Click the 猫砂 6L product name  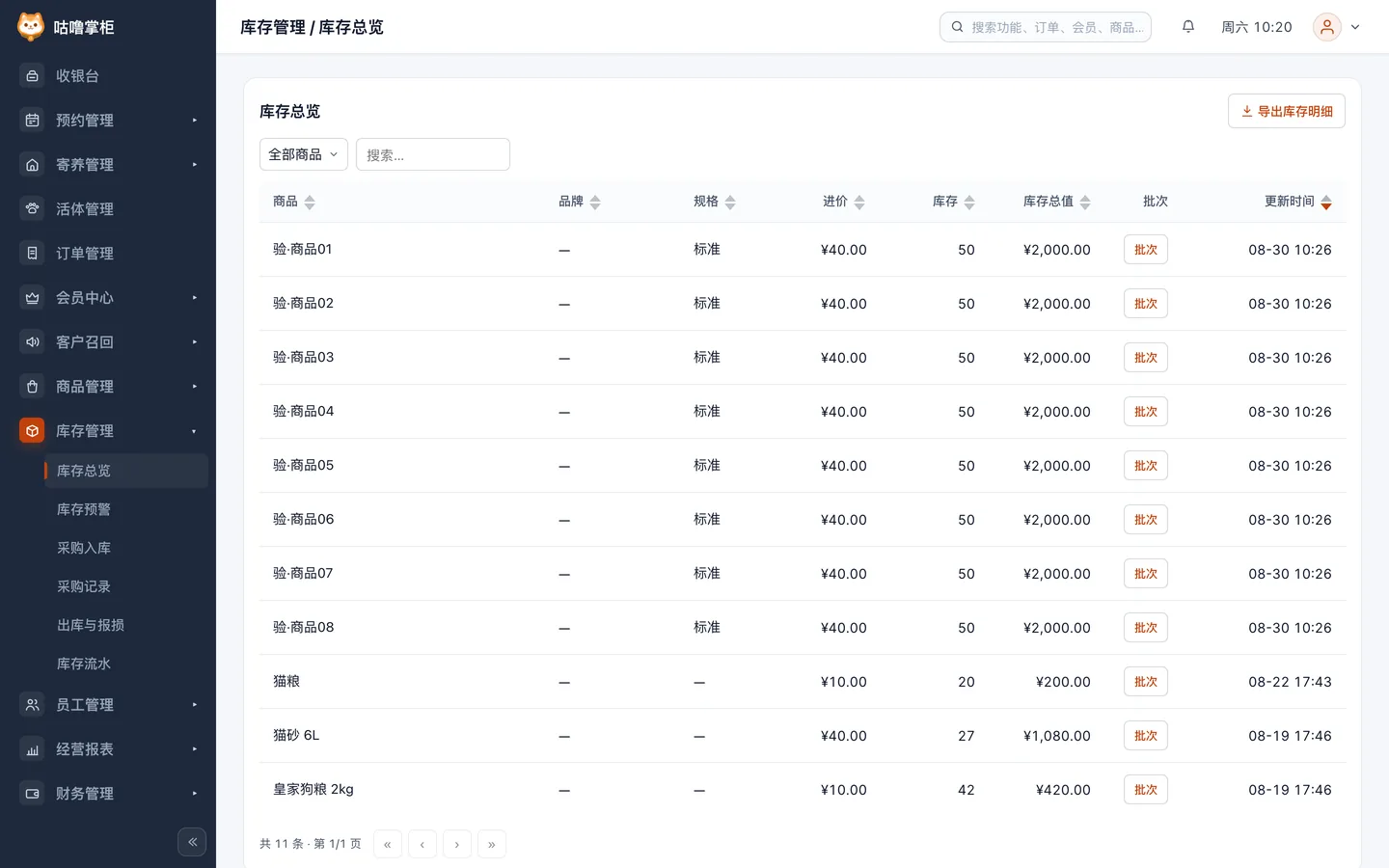tap(296, 735)
